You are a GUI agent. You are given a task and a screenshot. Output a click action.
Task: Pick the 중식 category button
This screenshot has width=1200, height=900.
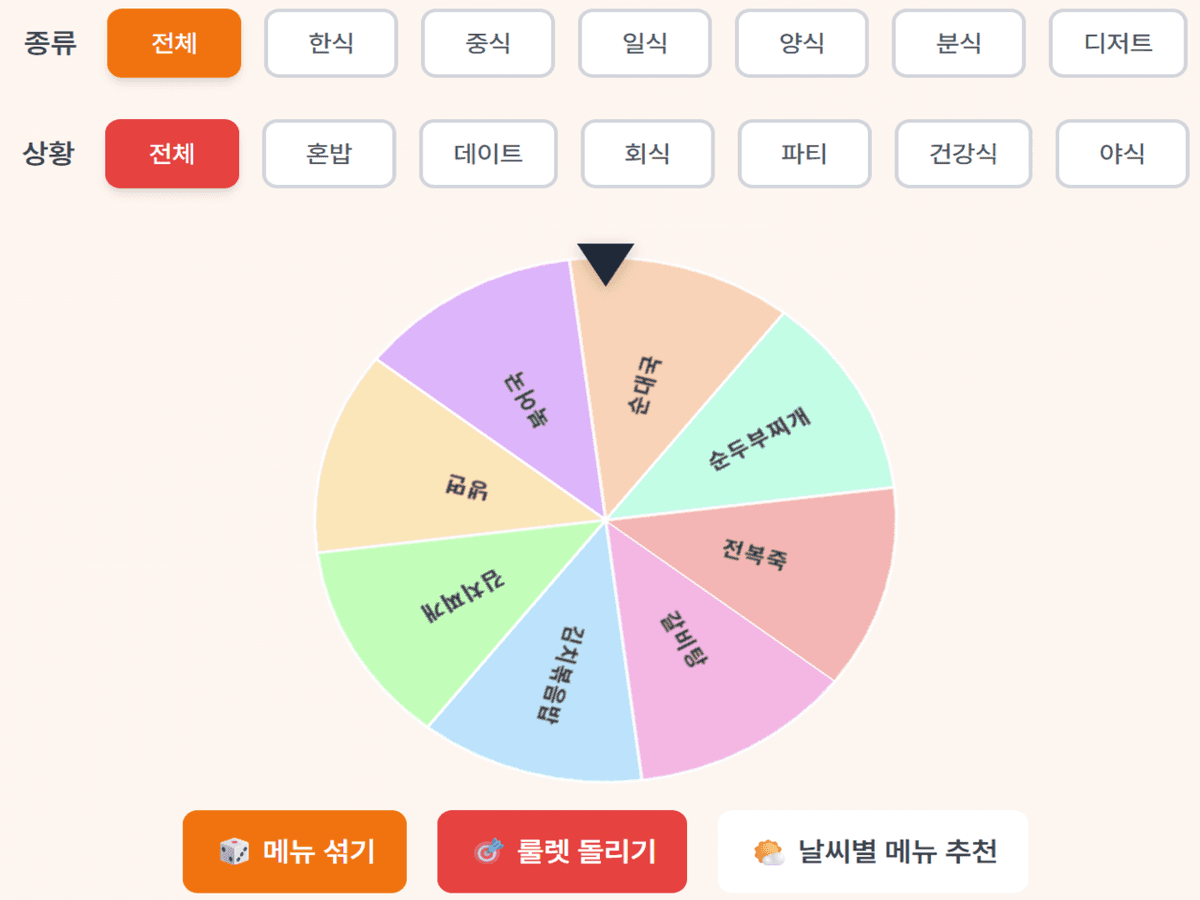coord(488,43)
